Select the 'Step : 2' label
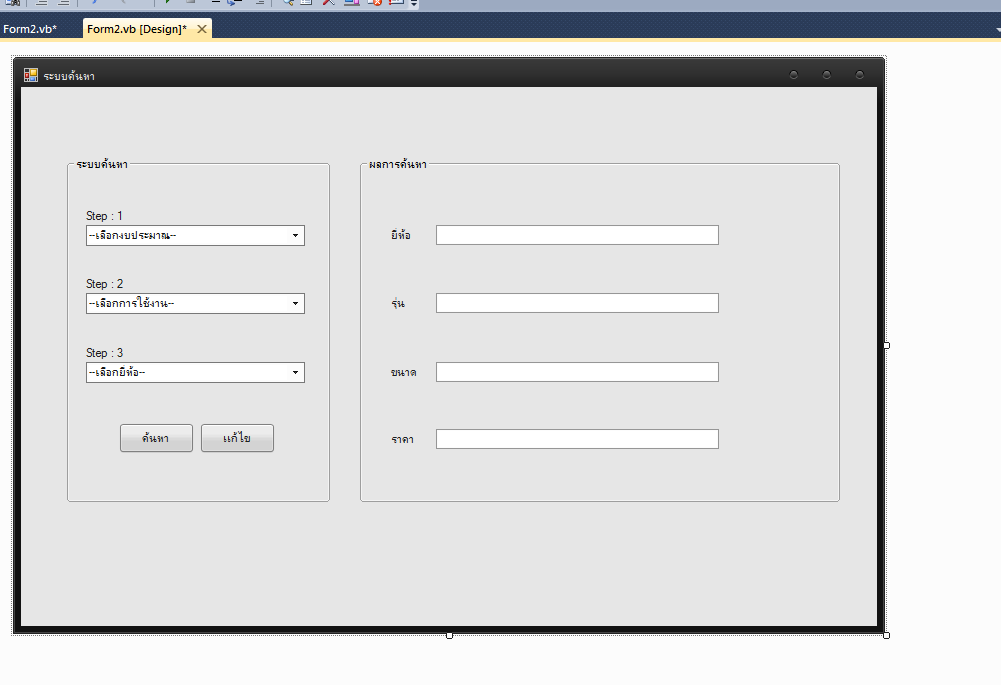 (105, 283)
